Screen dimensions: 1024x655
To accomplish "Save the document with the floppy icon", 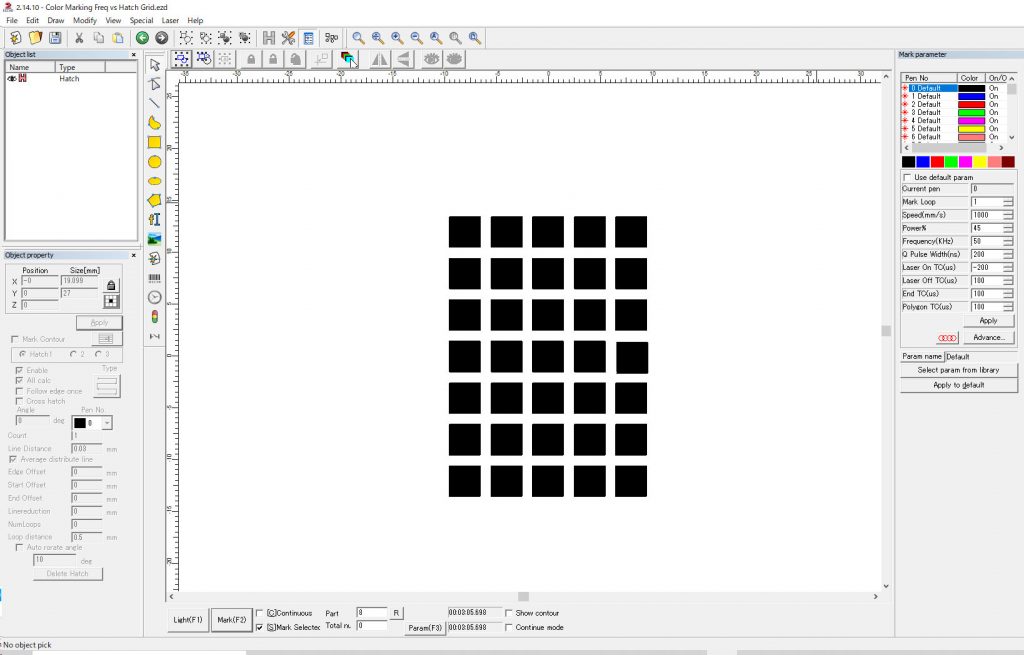I will (55, 38).
